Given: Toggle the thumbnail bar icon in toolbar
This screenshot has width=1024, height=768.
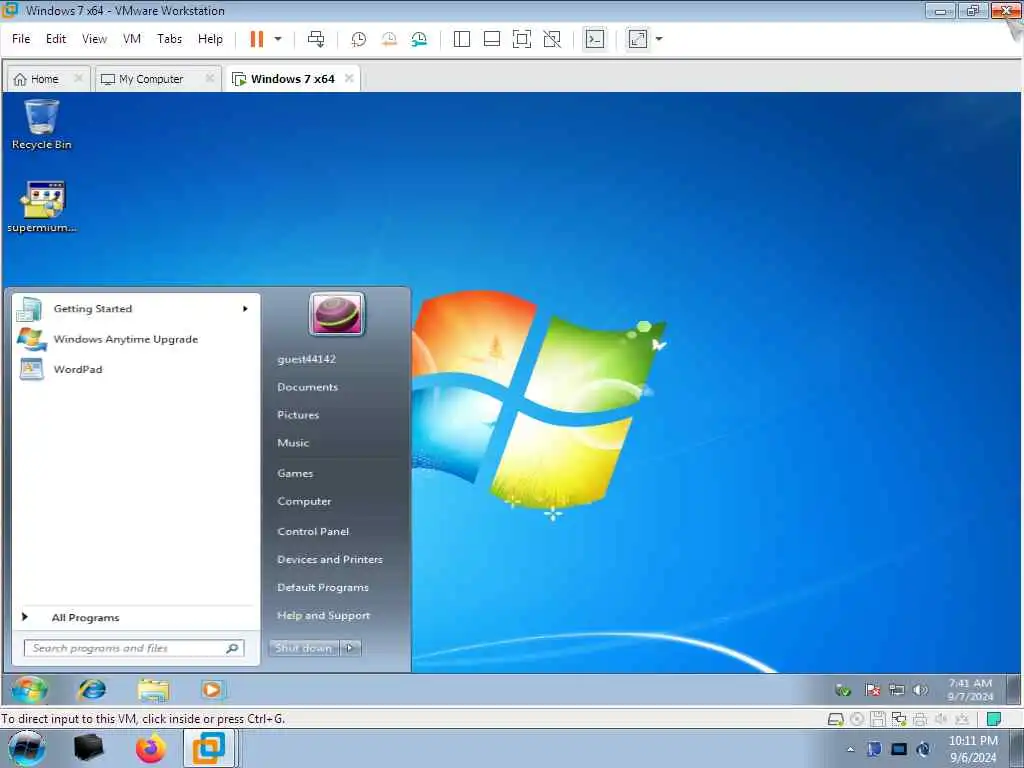Looking at the screenshot, I should point(492,39).
